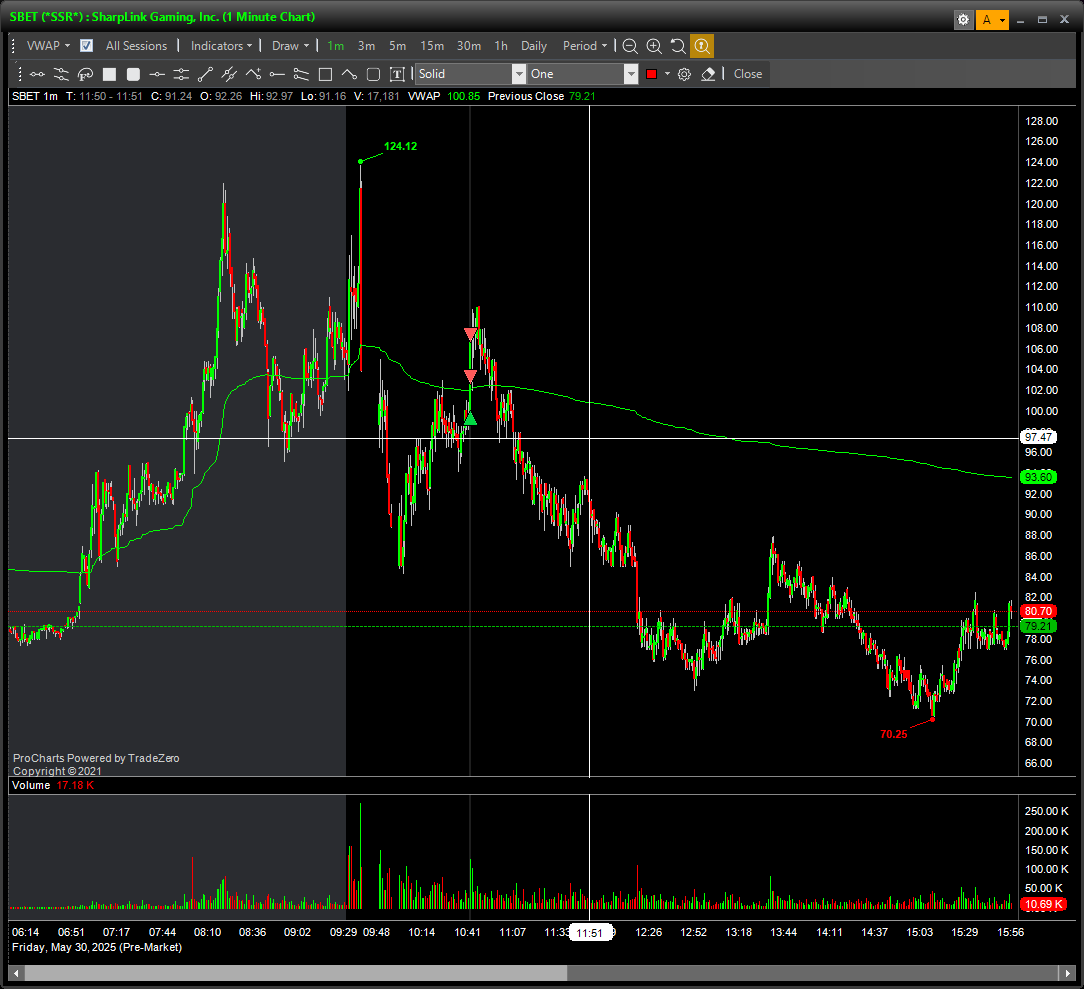Select the polyline with plus tool

point(253,74)
